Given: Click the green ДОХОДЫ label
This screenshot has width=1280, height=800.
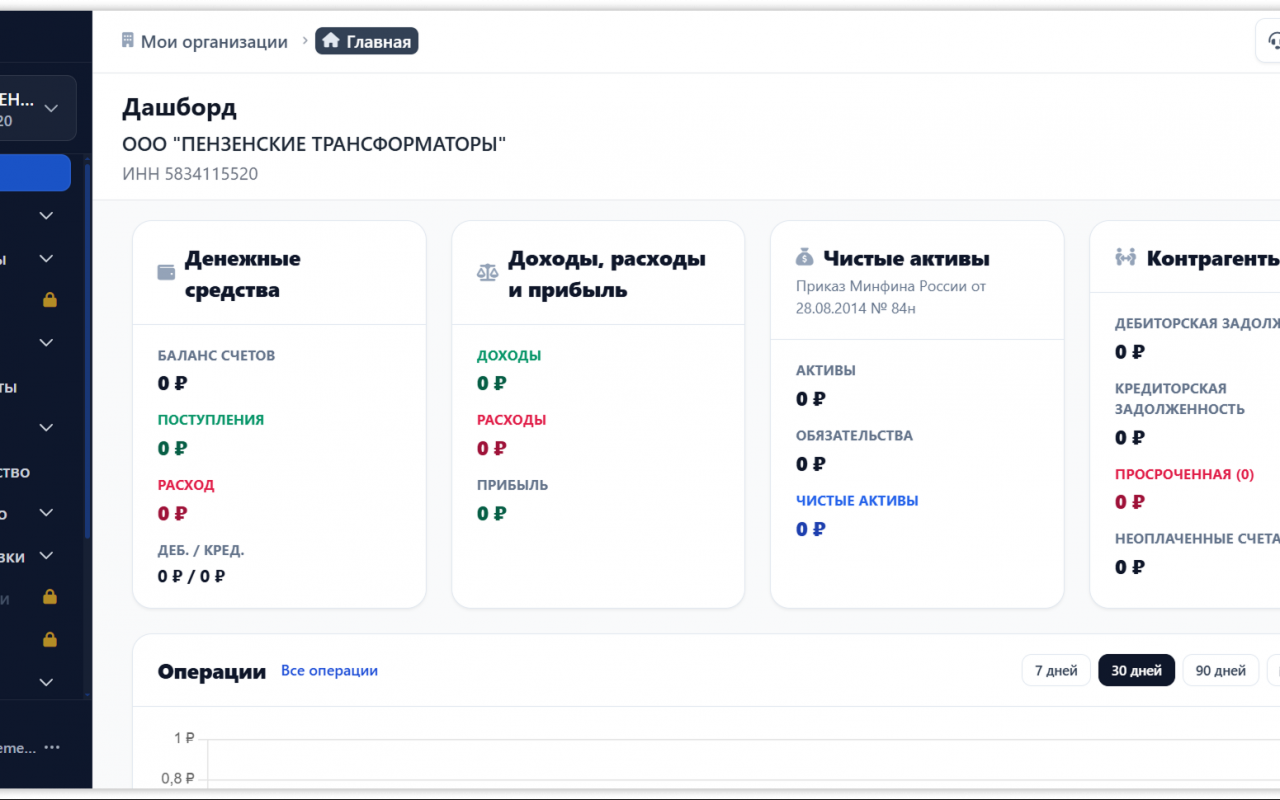Looking at the screenshot, I should (x=509, y=355).
